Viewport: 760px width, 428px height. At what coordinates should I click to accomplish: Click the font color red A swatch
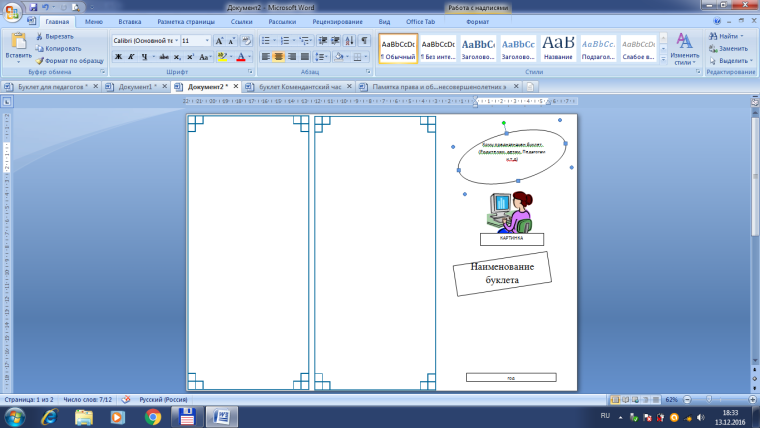pos(240,57)
